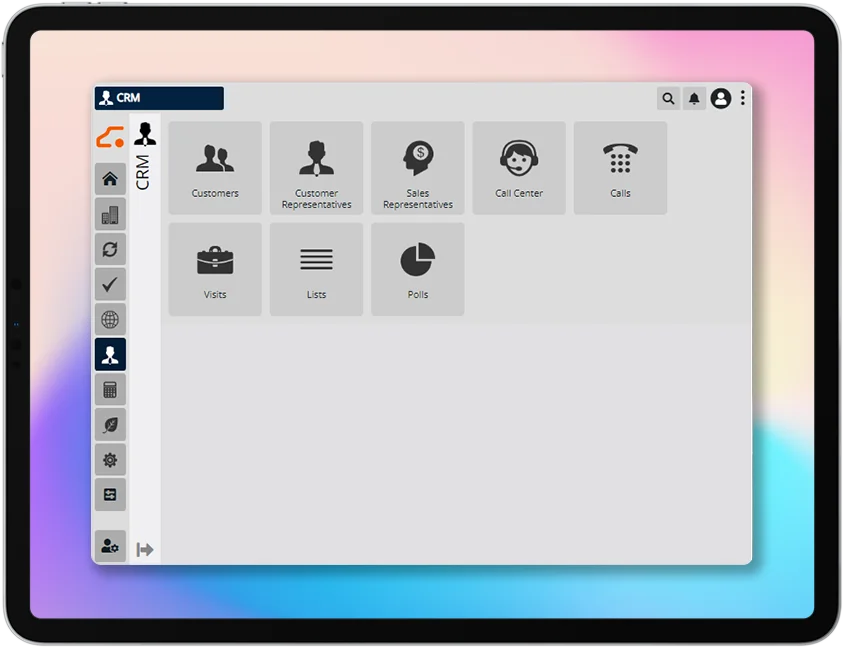This screenshot has height=647, width=843.
Task: Open the Polls module
Action: tap(417, 268)
